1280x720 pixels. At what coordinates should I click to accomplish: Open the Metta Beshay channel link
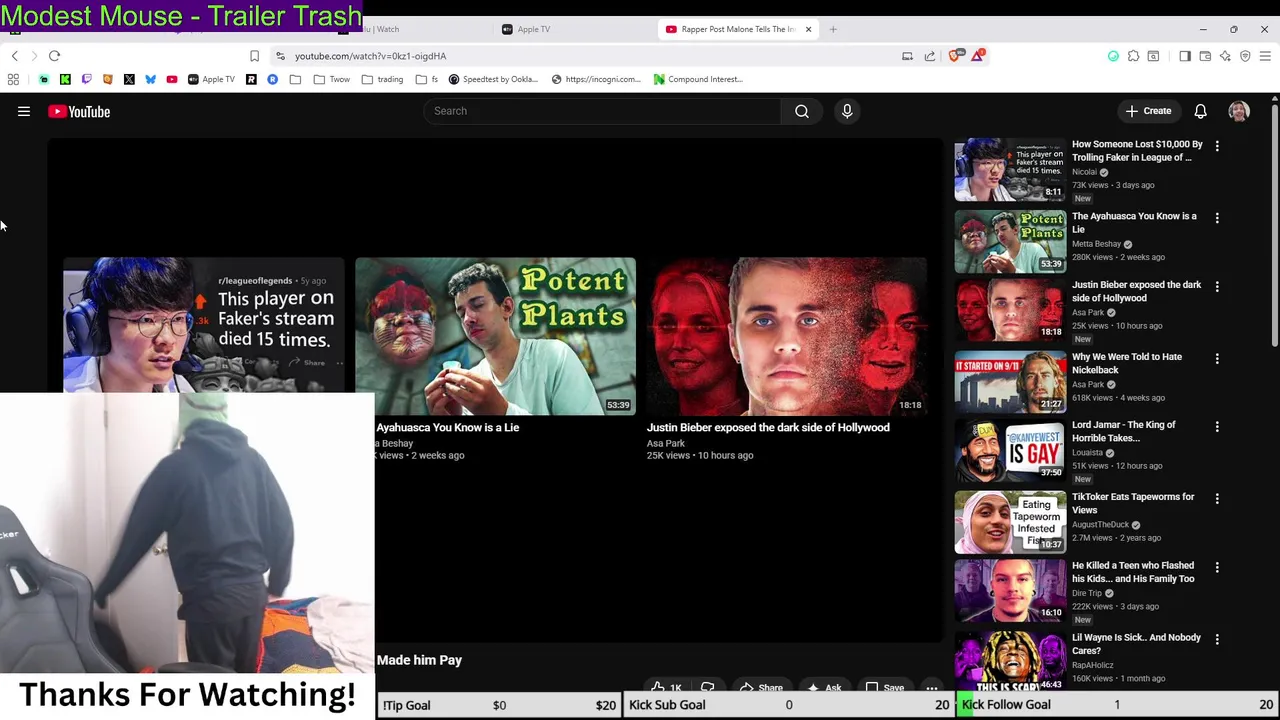click(1097, 244)
